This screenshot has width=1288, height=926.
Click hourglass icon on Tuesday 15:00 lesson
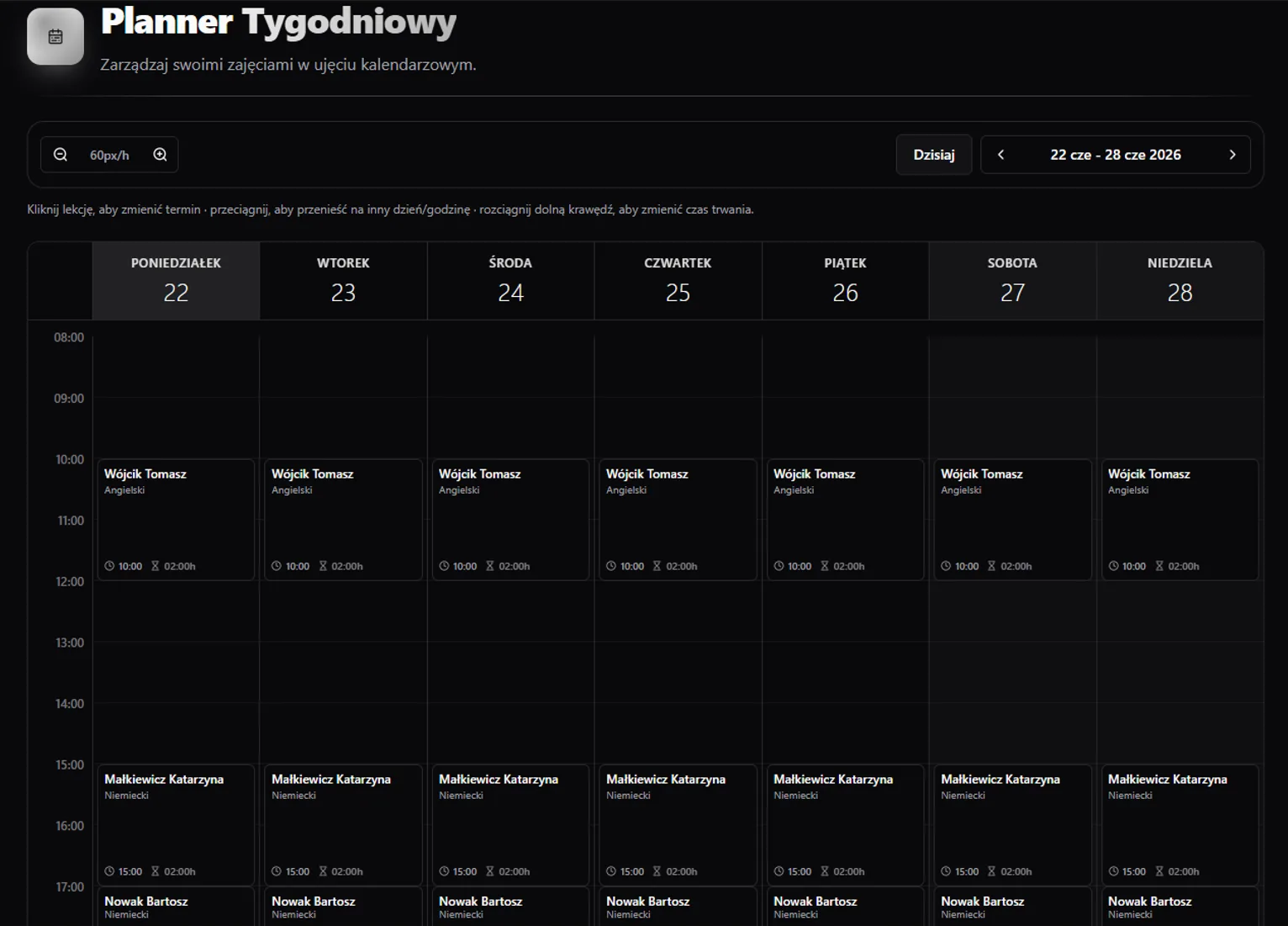coord(322,871)
